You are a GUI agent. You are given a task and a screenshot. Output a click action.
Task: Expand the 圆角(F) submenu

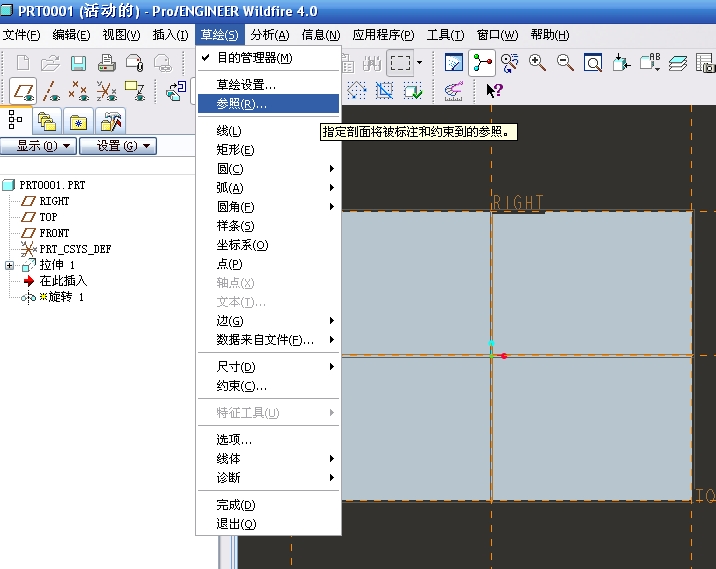click(268, 207)
